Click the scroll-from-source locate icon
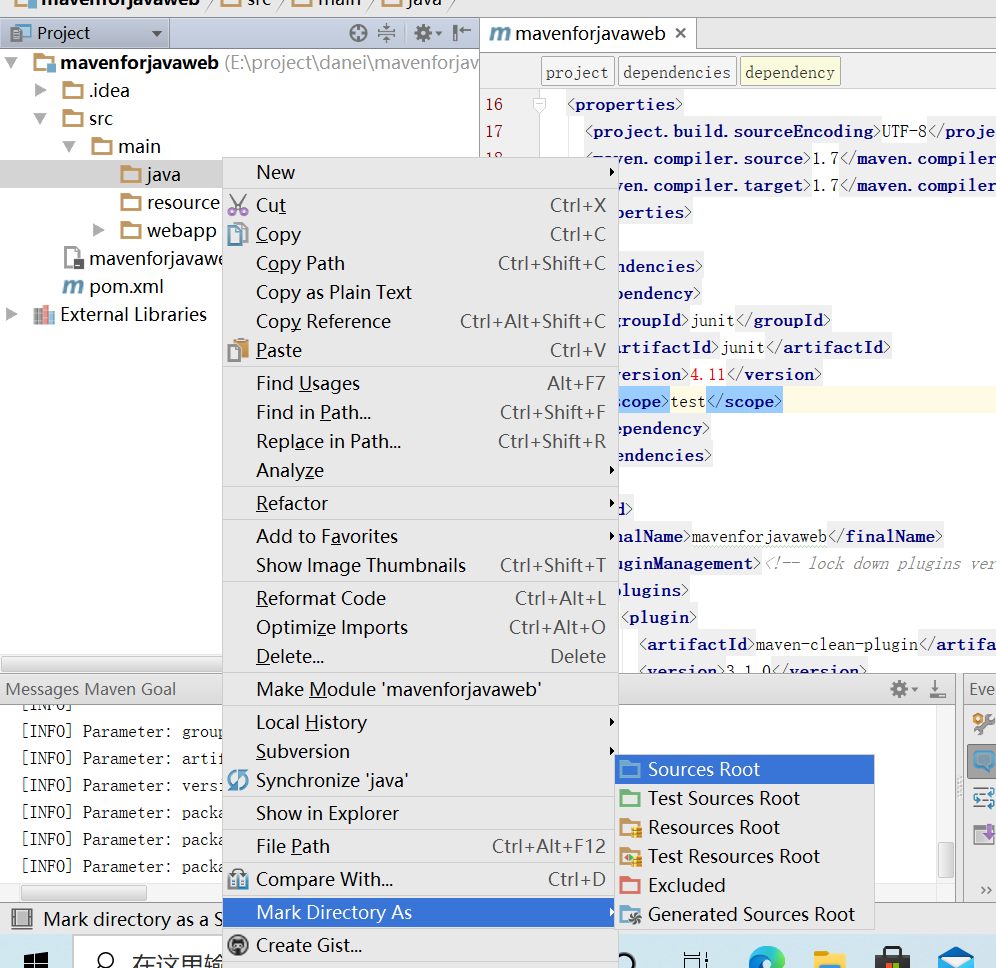996x968 pixels. tap(358, 33)
